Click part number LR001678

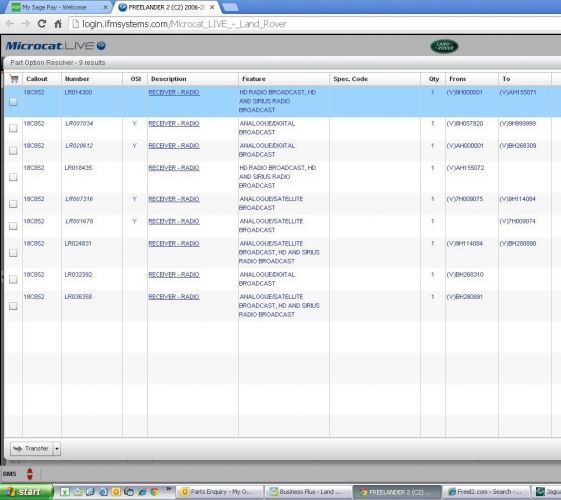(x=79, y=221)
